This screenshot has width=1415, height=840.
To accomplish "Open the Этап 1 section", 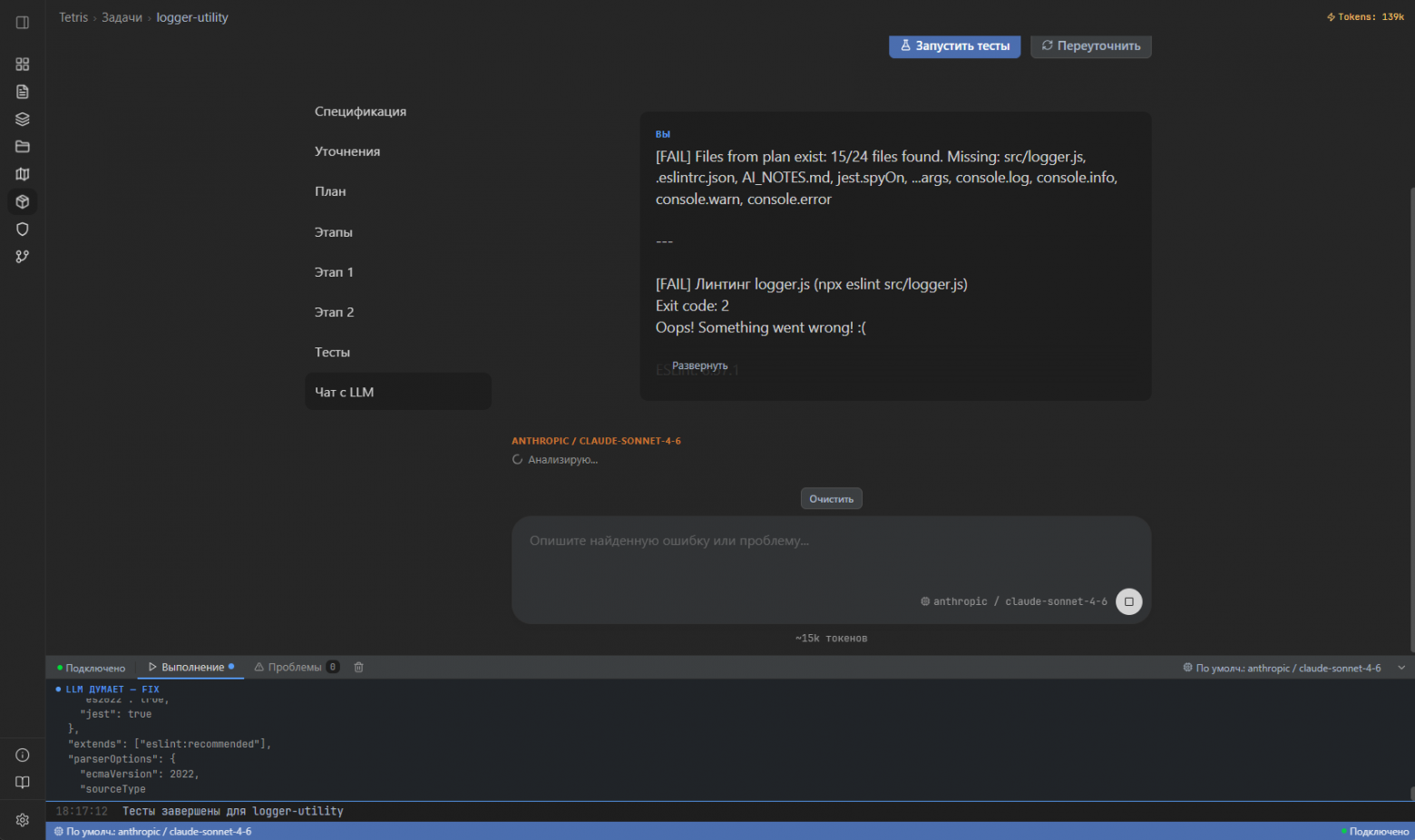I will [x=398, y=272].
